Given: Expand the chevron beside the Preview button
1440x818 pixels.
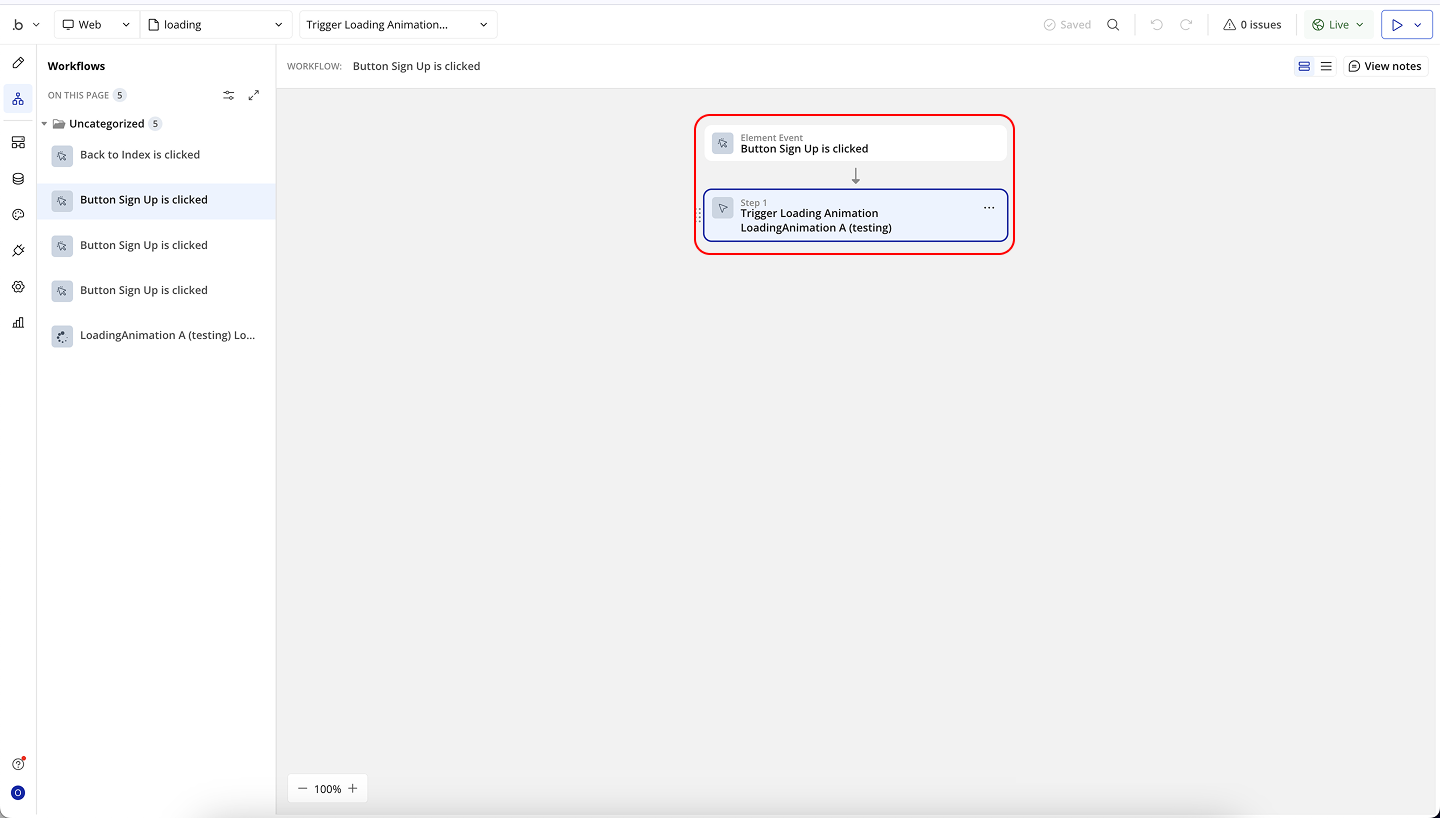Looking at the screenshot, I should pyautogui.click(x=1418, y=25).
